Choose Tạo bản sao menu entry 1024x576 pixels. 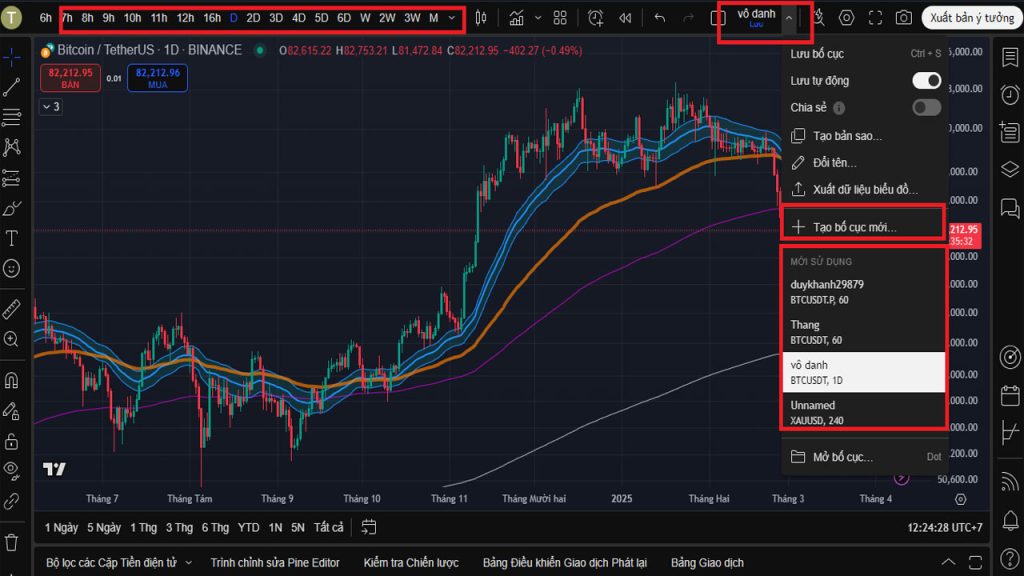865,136
